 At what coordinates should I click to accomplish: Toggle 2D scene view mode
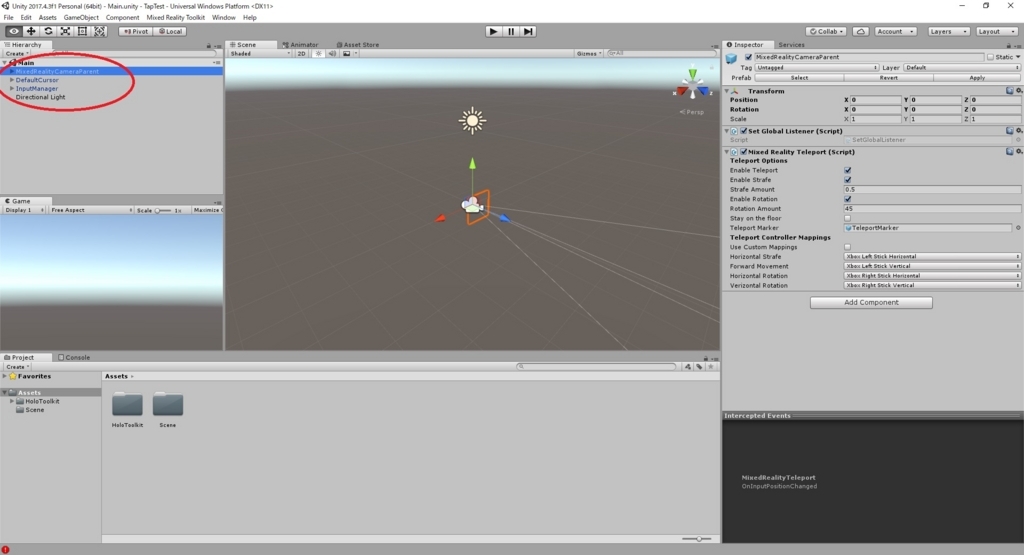click(302, 54)
